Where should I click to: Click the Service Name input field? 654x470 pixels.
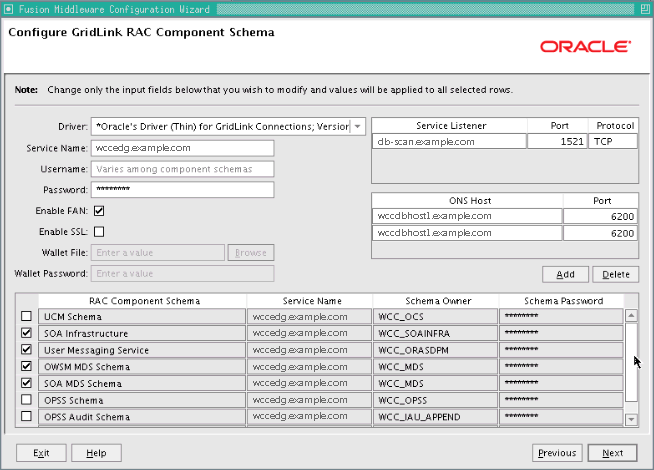tap(183, 148)
